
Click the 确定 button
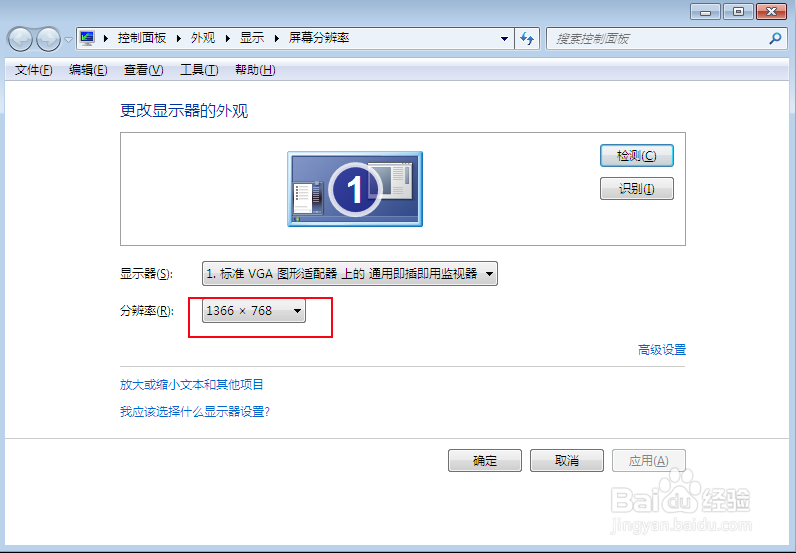(485, 461)
